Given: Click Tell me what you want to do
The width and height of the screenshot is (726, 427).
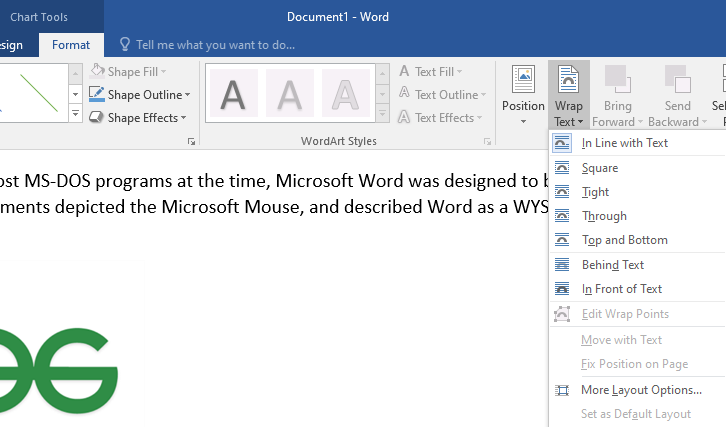Looking at the screenshot, I should (215, 45).
